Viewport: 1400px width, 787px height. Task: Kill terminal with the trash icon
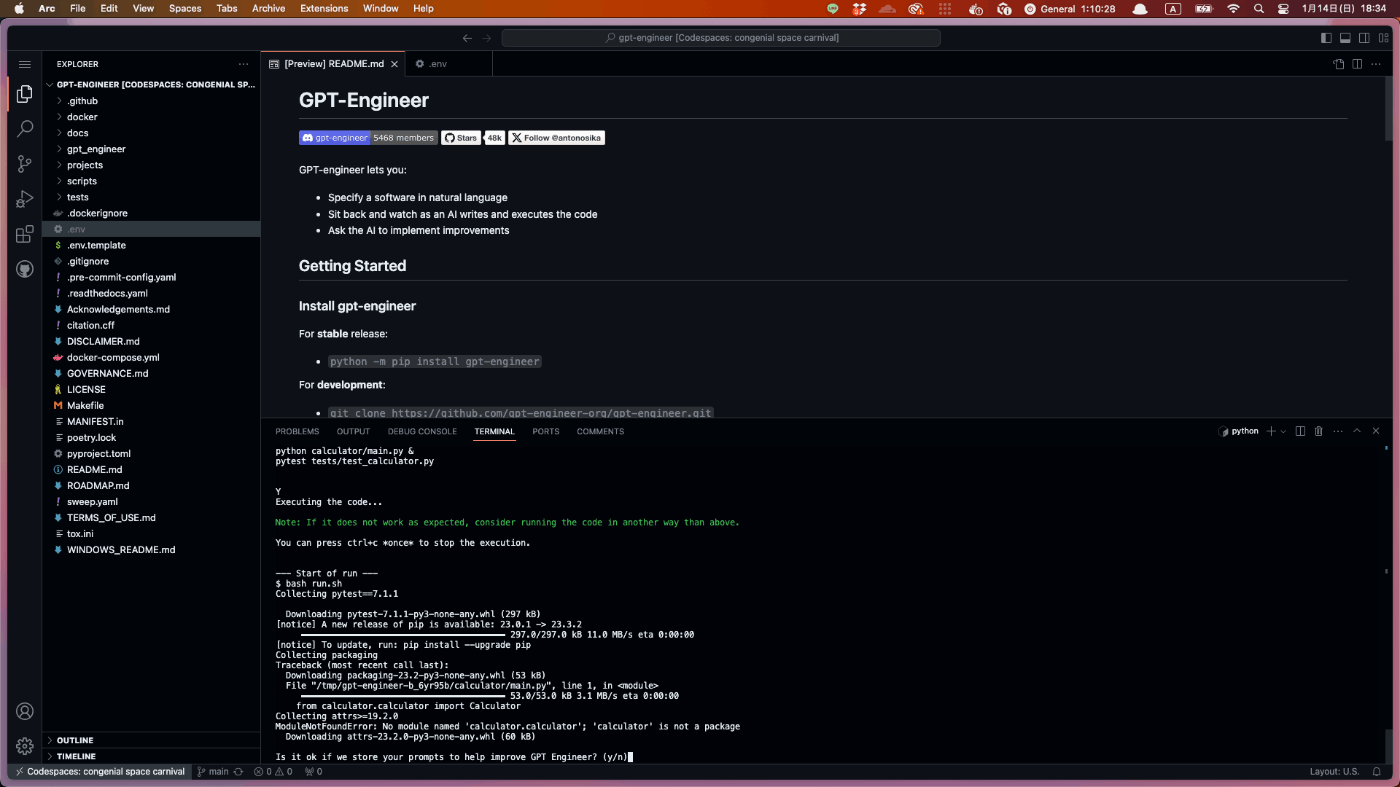(1319, 431)
